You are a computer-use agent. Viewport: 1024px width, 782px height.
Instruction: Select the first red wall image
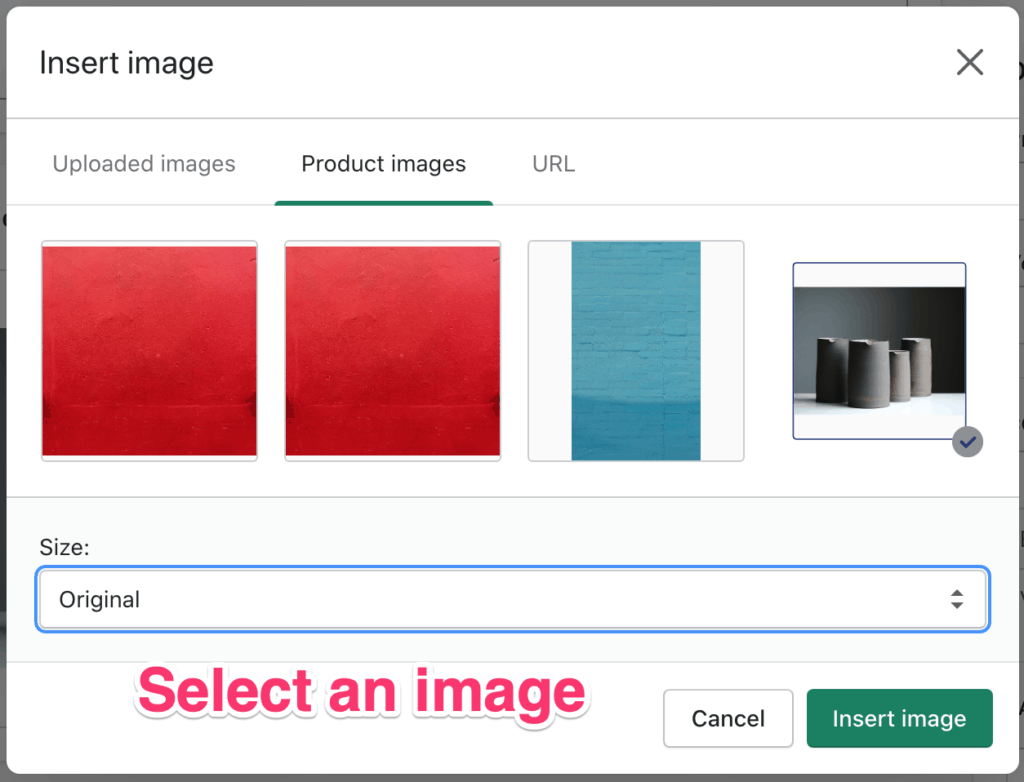pos(148,350)
